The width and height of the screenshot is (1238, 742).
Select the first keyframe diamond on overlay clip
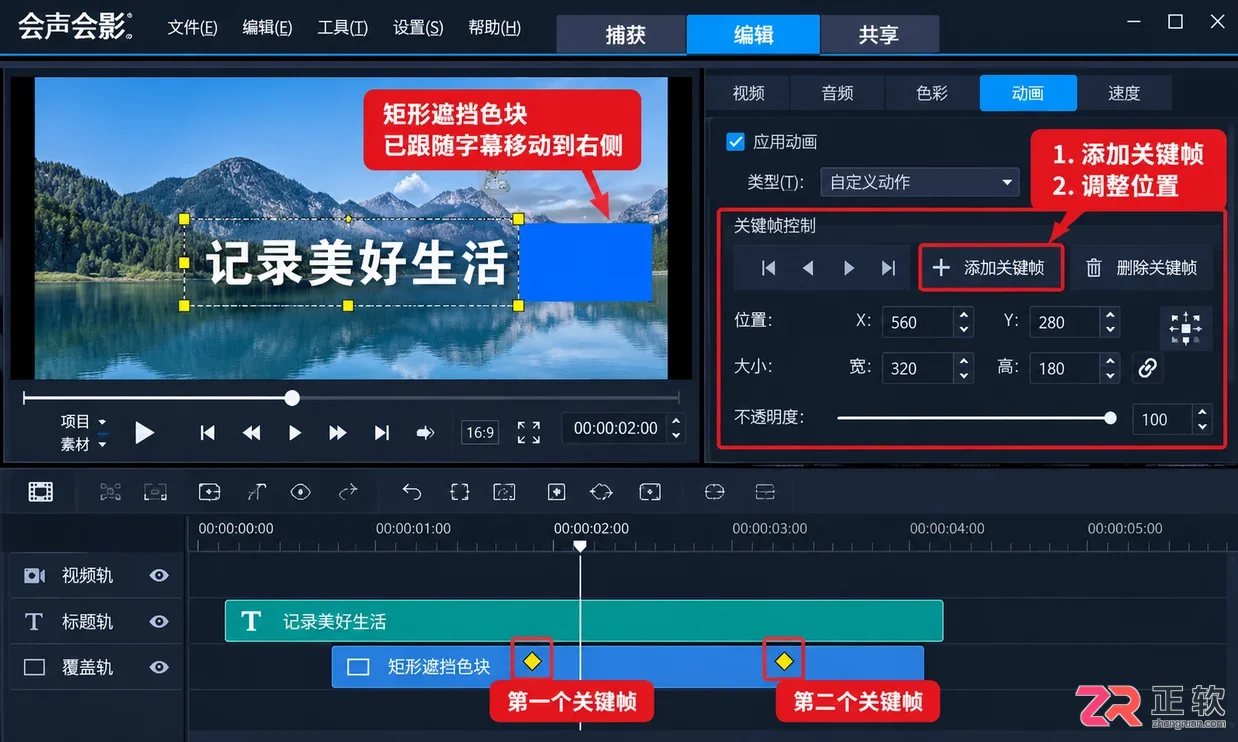tap(532, 661)
